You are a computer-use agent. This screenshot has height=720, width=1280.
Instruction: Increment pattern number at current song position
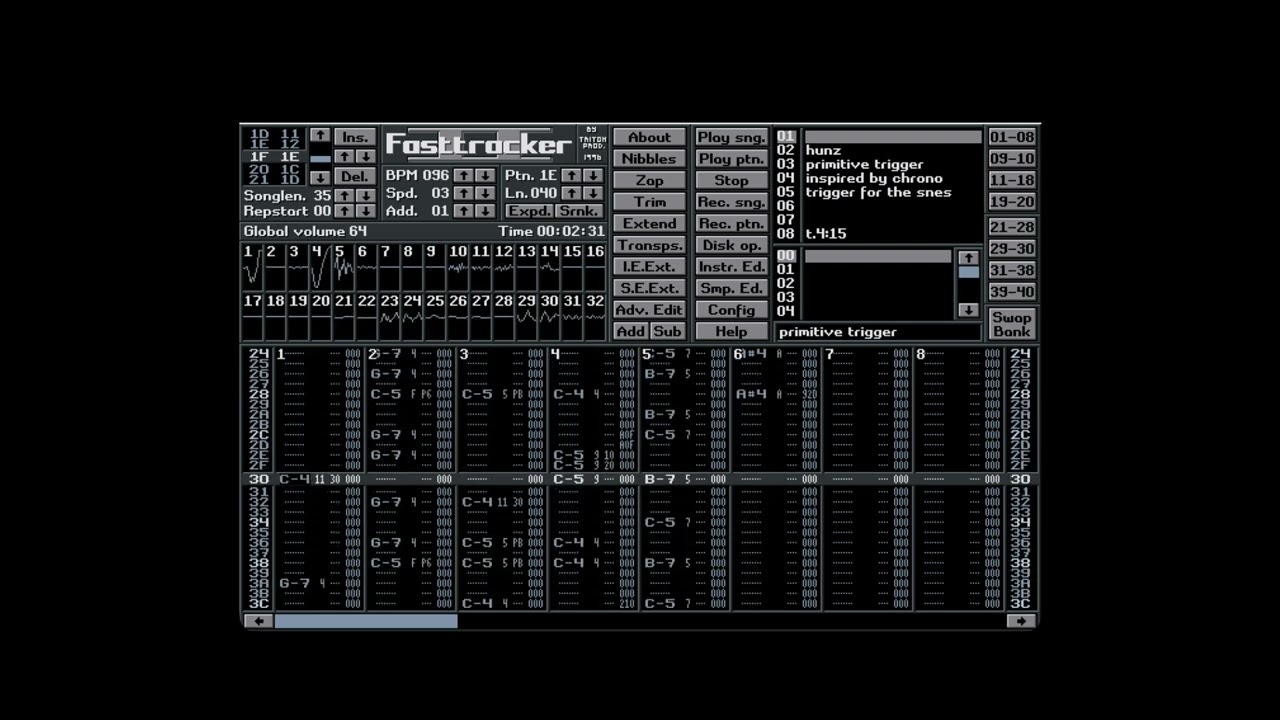[x=343, y=157]
